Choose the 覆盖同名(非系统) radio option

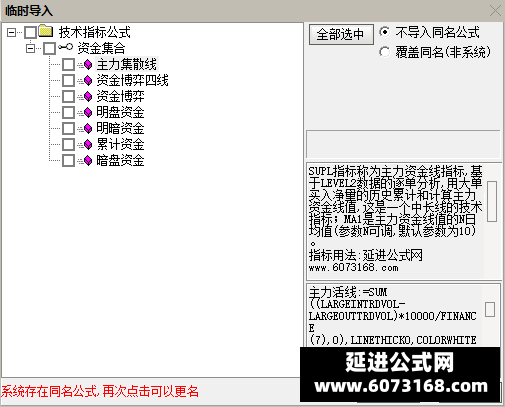(x=384, y=52)
